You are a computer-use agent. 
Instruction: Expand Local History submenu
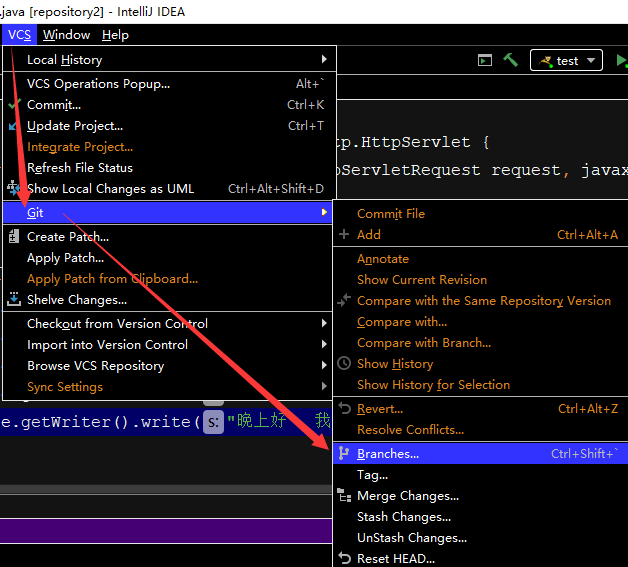click(169, 60)
